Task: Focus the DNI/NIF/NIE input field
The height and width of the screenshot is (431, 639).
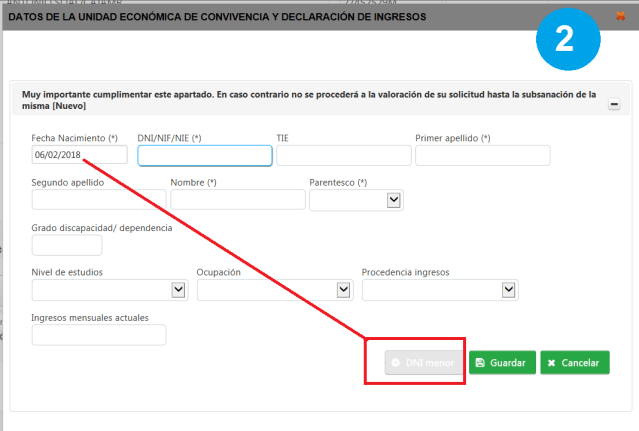Action: tap(205, 155)
